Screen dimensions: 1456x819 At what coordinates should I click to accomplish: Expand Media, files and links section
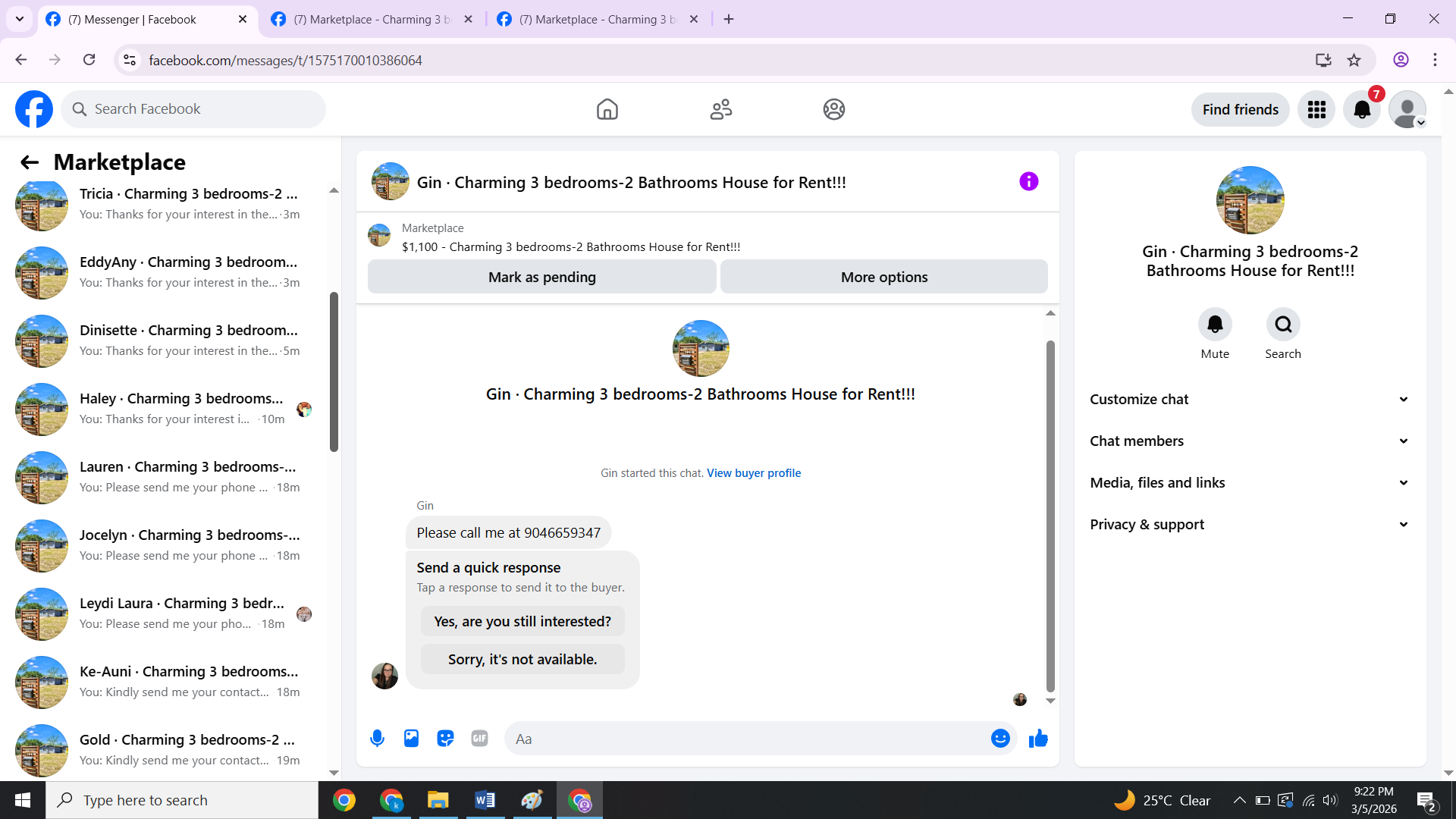pos(1250,482)
